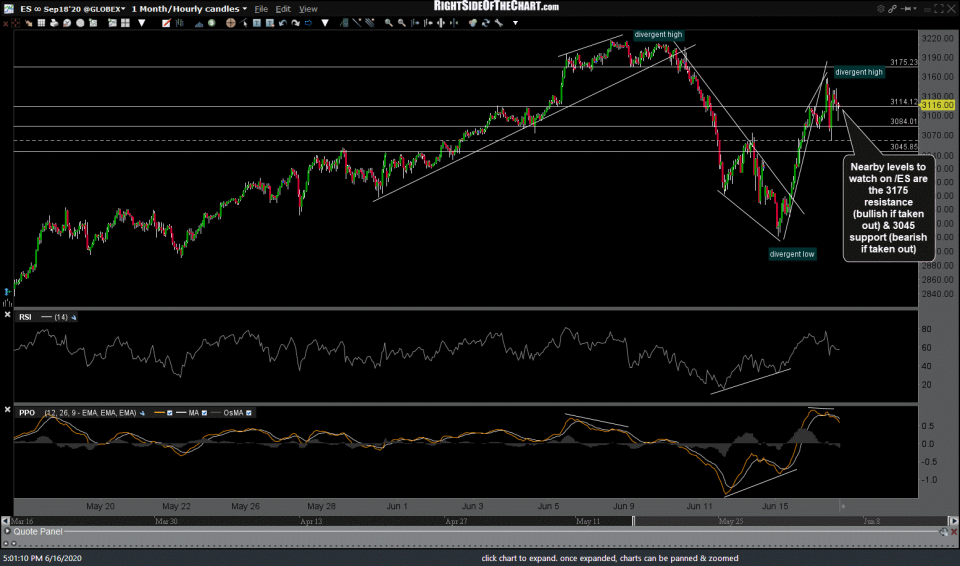Click the four-pane layout icon
The width and height of the screenshot is (960, 566).
(x=126, y=23)
